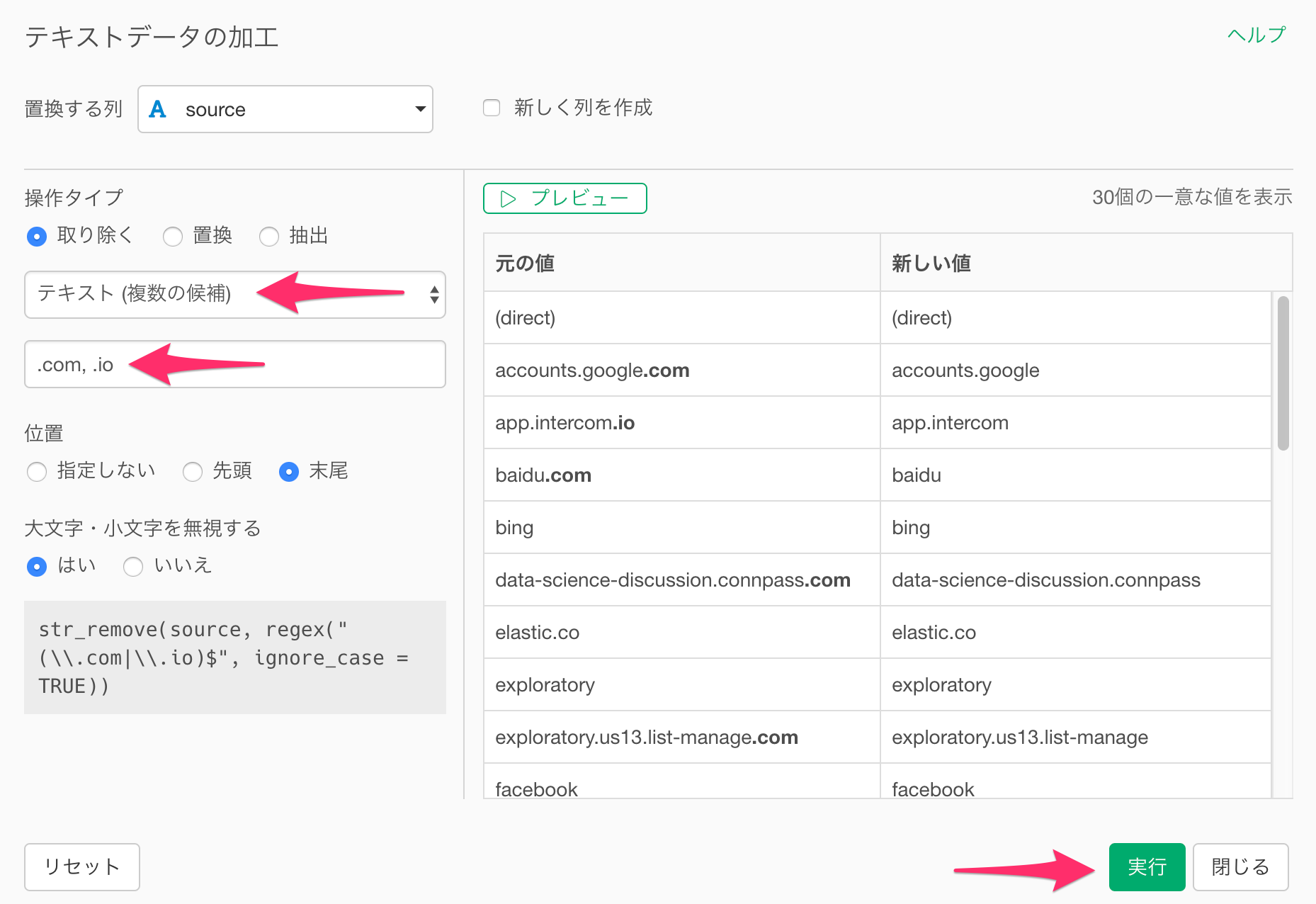Choose はい for ignore case
Image resolution: width=1316 pixels, height=904 pixels.
(x=37, y=566)
